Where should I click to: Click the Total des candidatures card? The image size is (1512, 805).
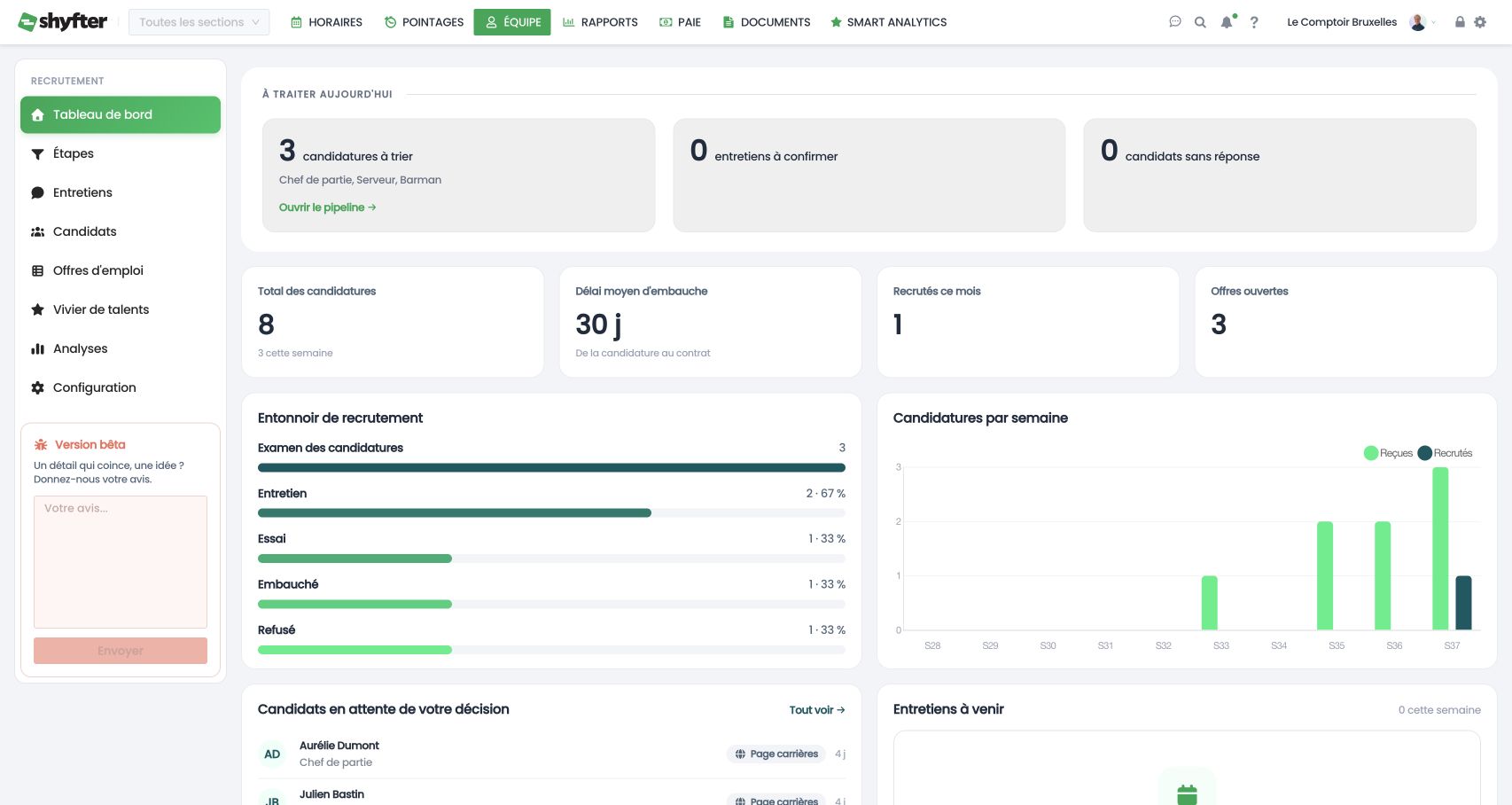(x=393, y=322)
